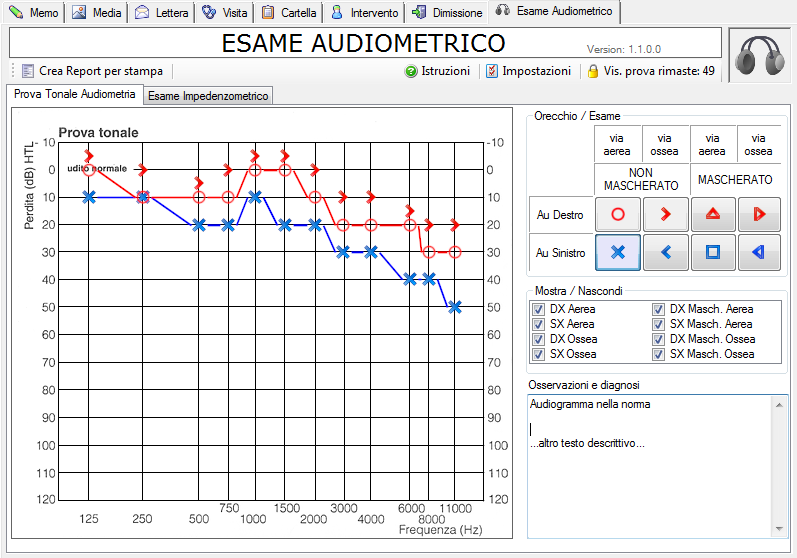Screen dimensions: 797x558
Task: Select left ear unmasked bone conduction arrow
Action: point(666,253)
